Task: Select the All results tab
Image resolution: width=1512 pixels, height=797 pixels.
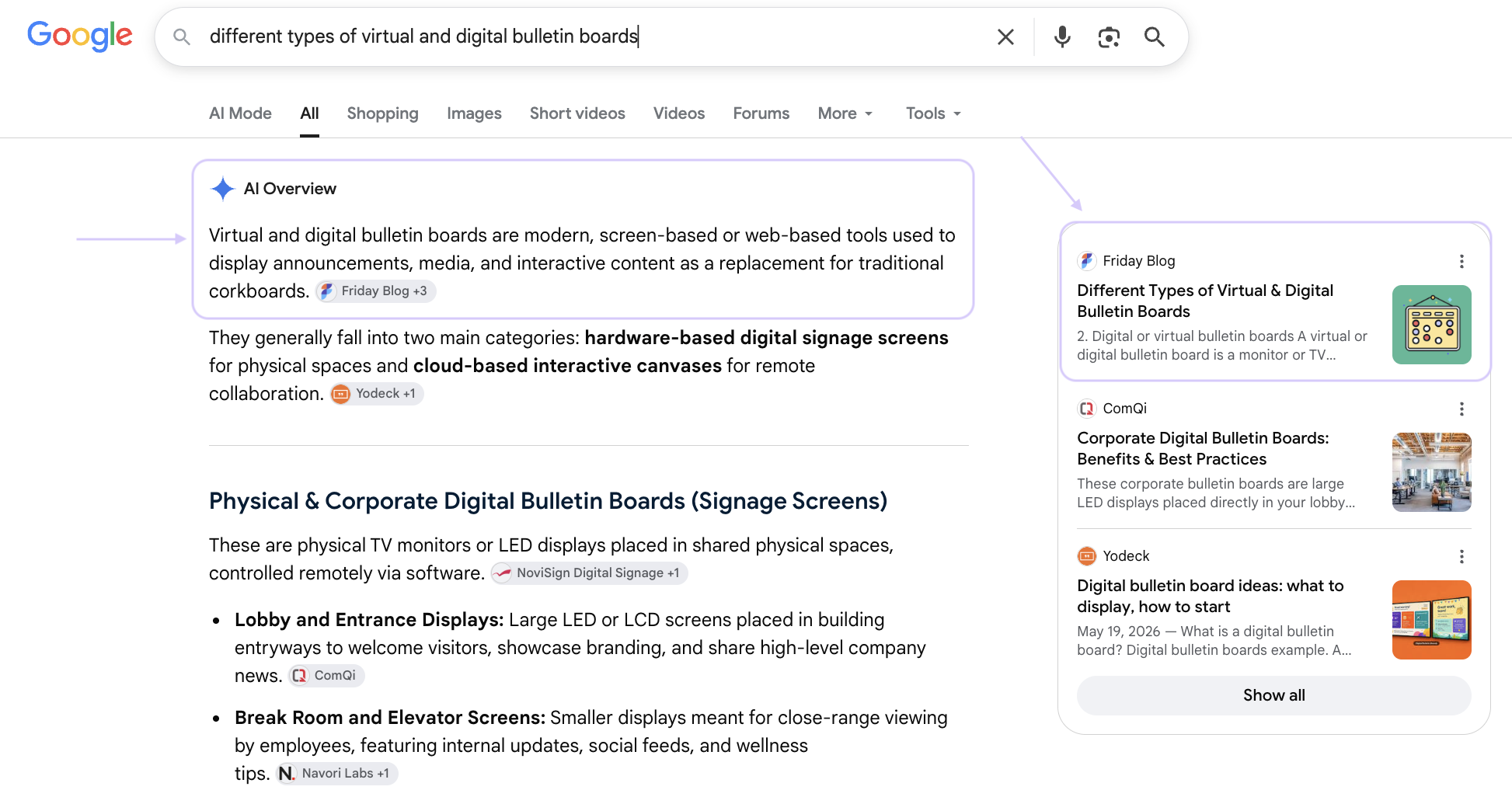Action: pos(309,113)
